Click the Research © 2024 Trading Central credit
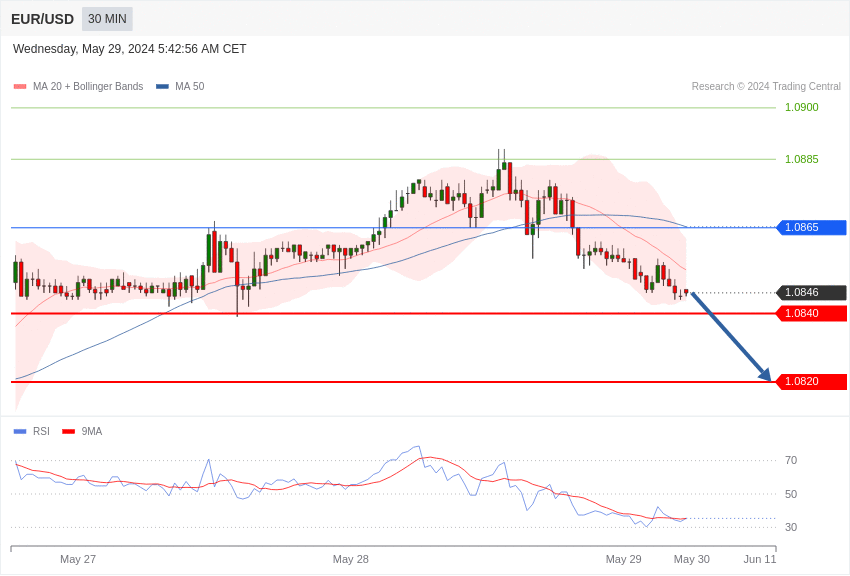850x576 pixels. click(766, 87)
